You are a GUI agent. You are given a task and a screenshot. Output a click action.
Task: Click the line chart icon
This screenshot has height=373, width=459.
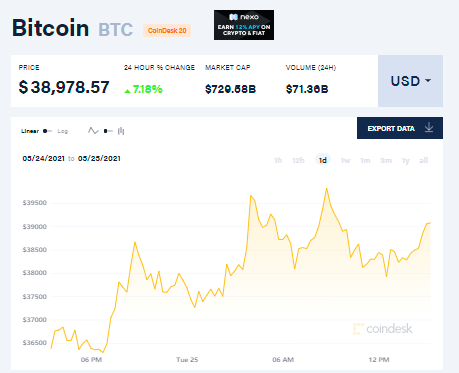pyautogui.click(x=93, y=131)
